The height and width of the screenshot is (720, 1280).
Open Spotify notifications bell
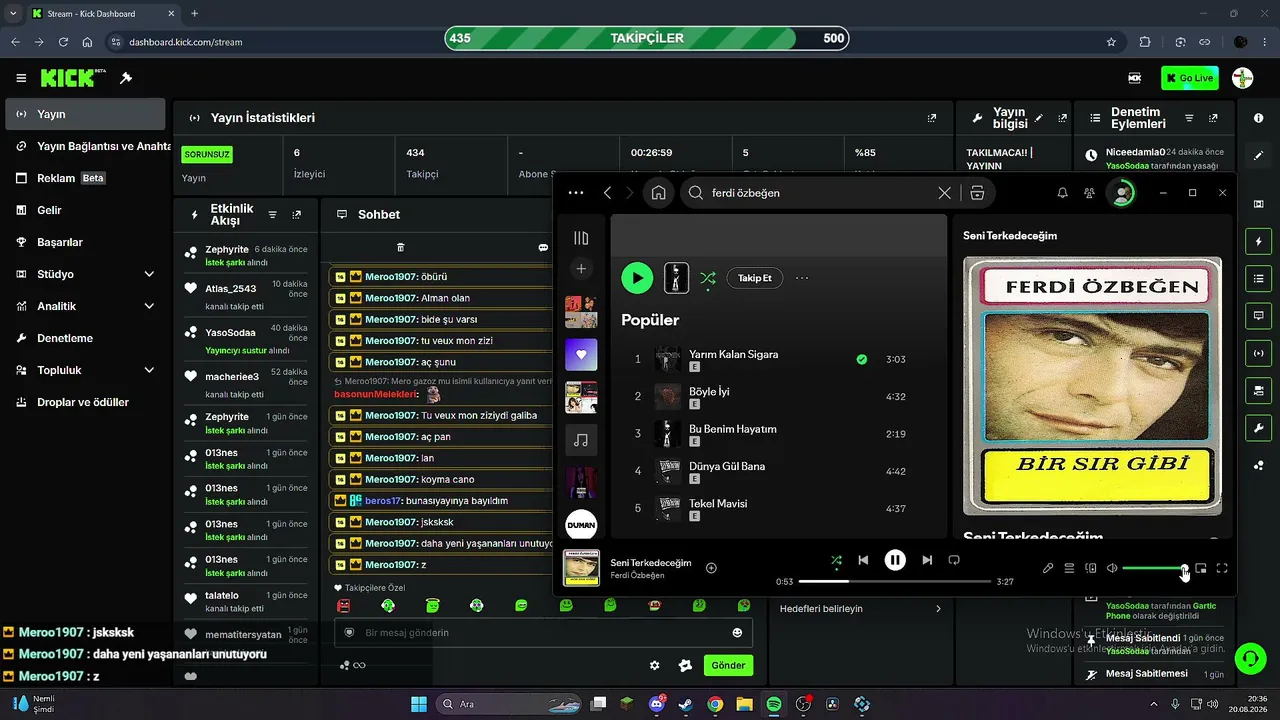(1063, 193)
